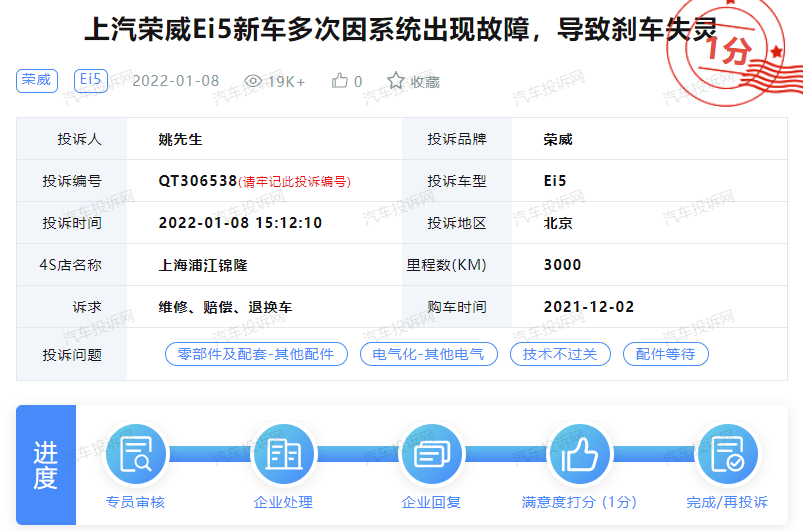Screen dimensions: 803x531
Task: Click the red 请牢记此投诉编号 note
Action: [x=294, y=182]
